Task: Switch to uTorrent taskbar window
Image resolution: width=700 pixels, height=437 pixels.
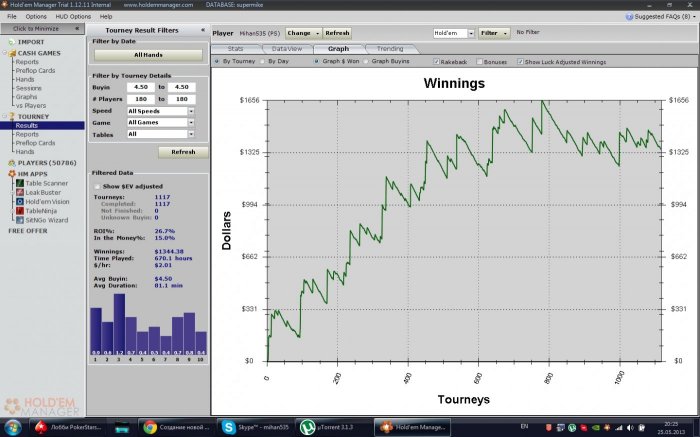Action: click(334, 427)
